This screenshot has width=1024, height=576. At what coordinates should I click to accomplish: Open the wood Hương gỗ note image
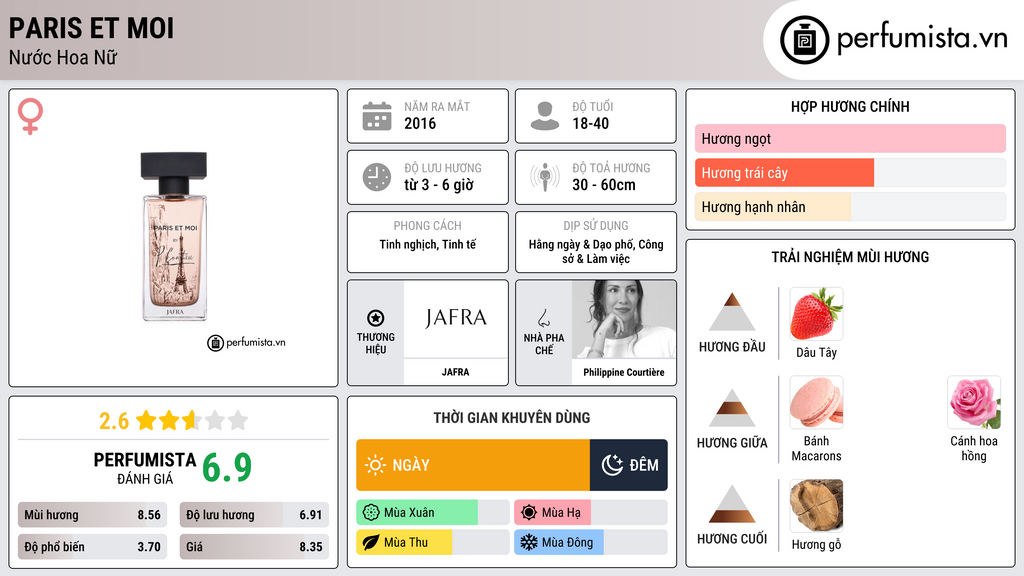click(816, 505)
